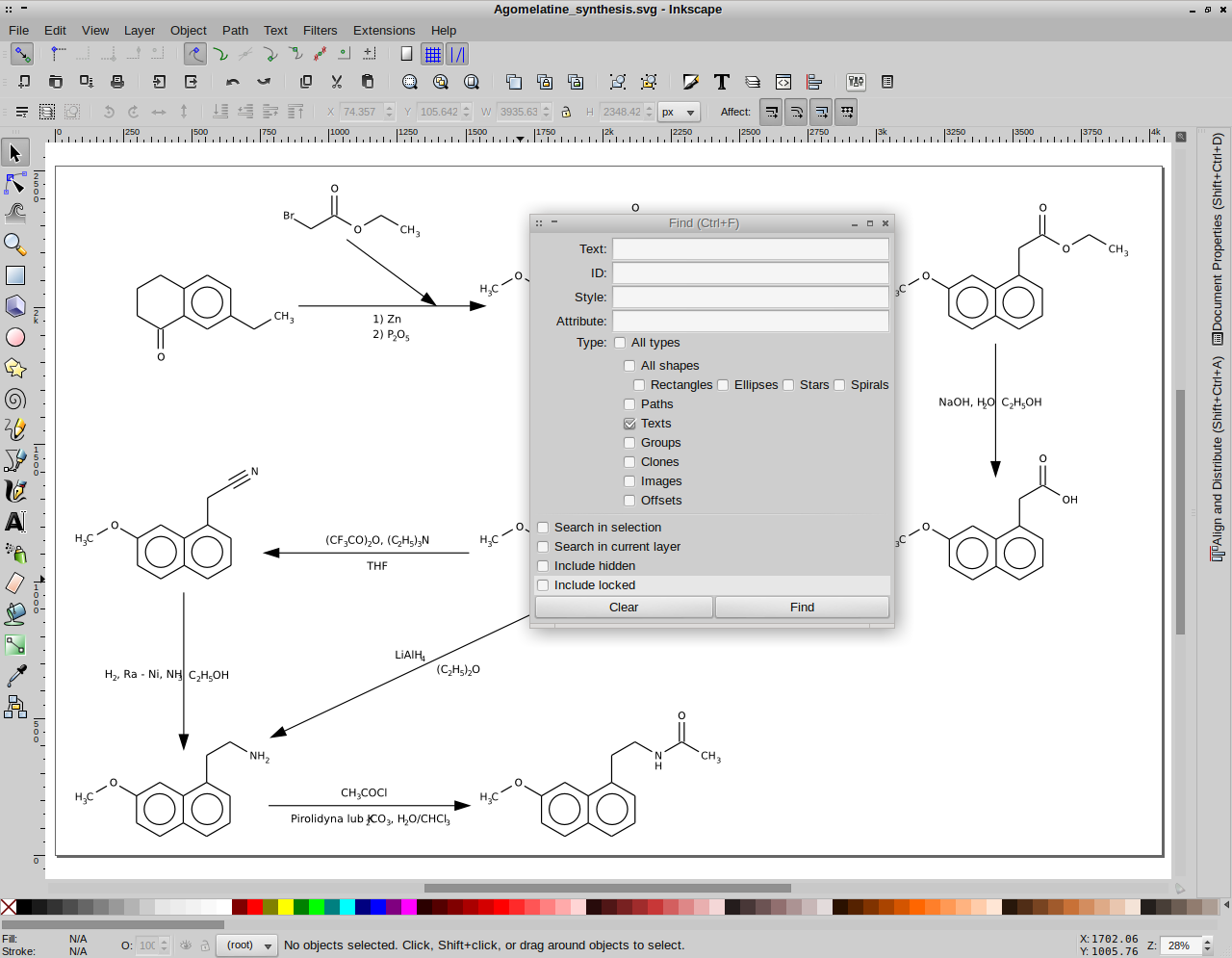Open the px units dropdown
This screenshot has width=1232, height=958.
(x=679, y=112)
